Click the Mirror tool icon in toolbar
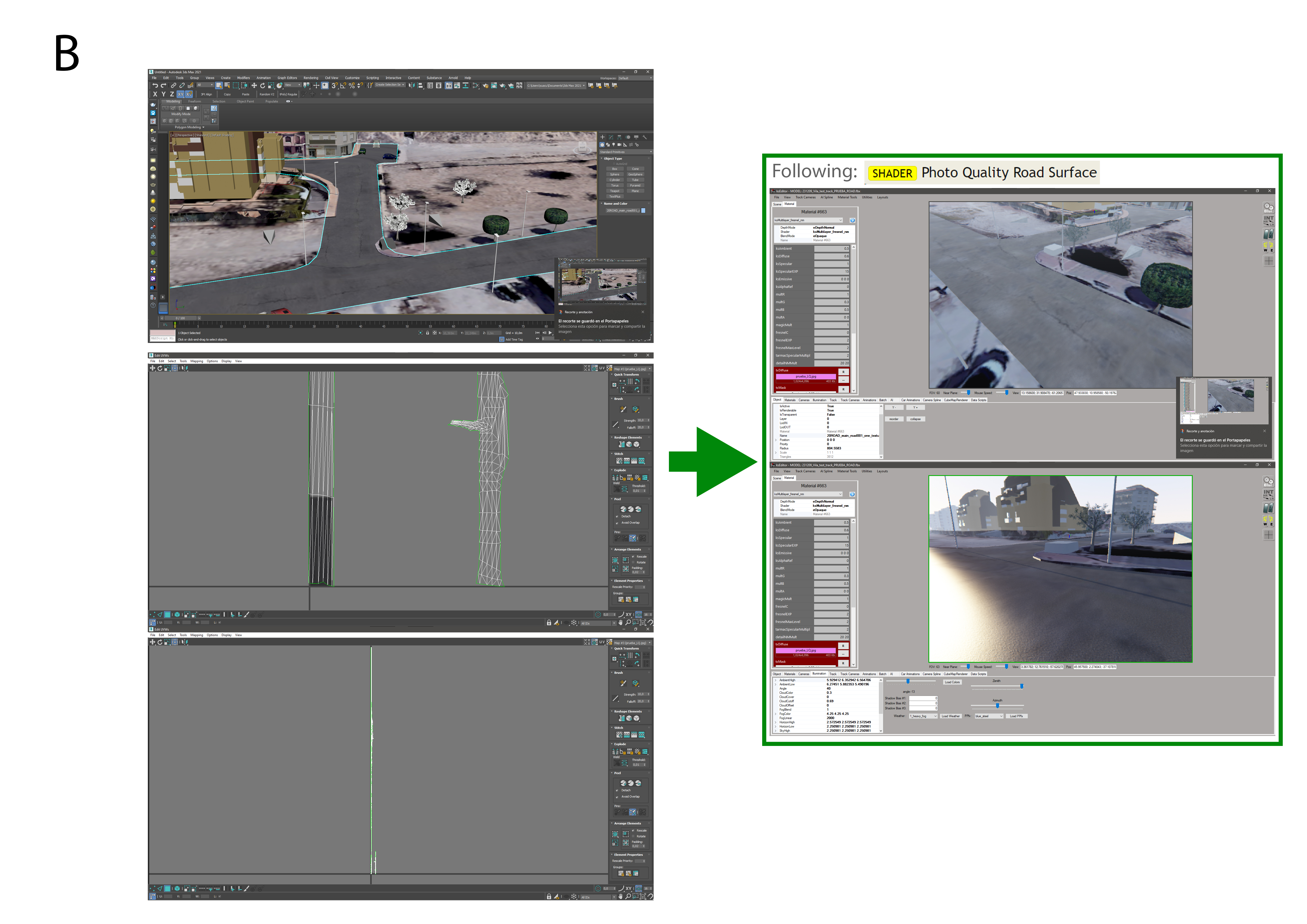1307x924 pixels. pos(412,85)
